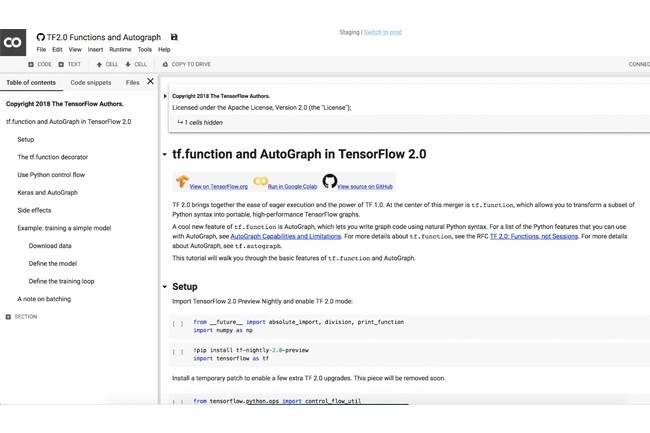
Task: Jump to The tf.function decorator entry
Action: pos(53,157)
